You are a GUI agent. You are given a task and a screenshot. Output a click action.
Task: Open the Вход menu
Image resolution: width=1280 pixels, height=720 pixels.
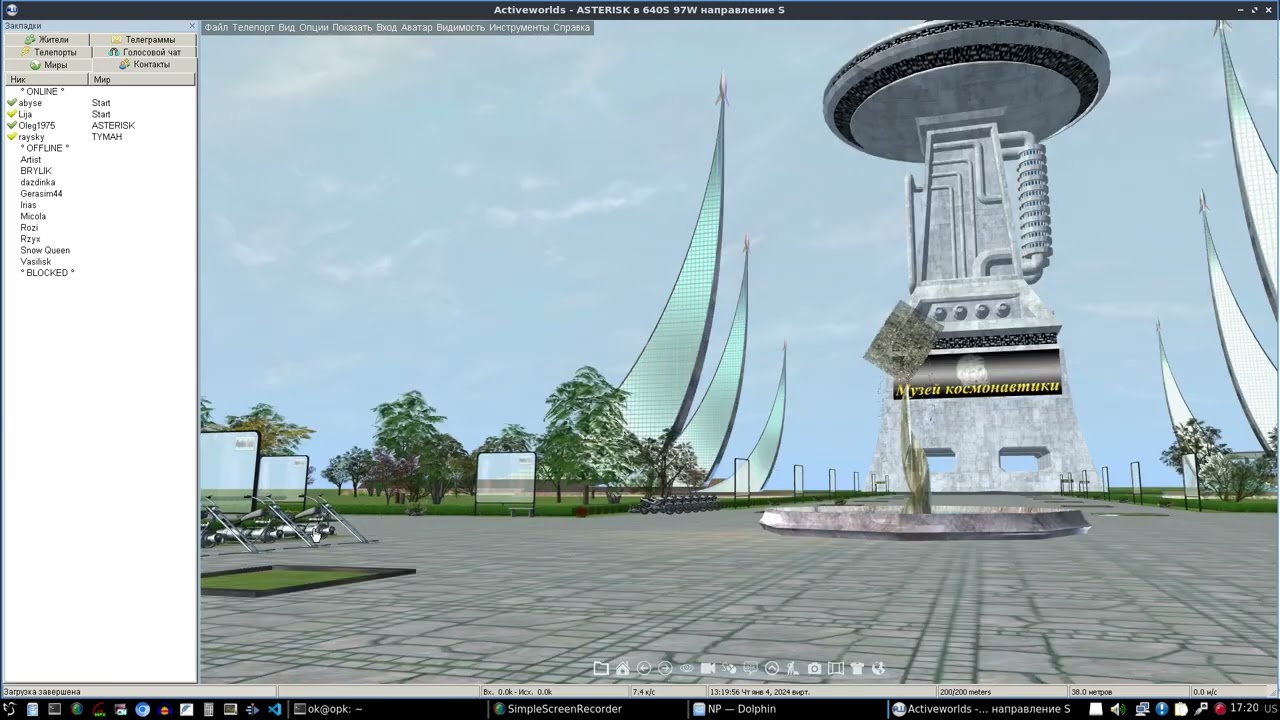386,27
